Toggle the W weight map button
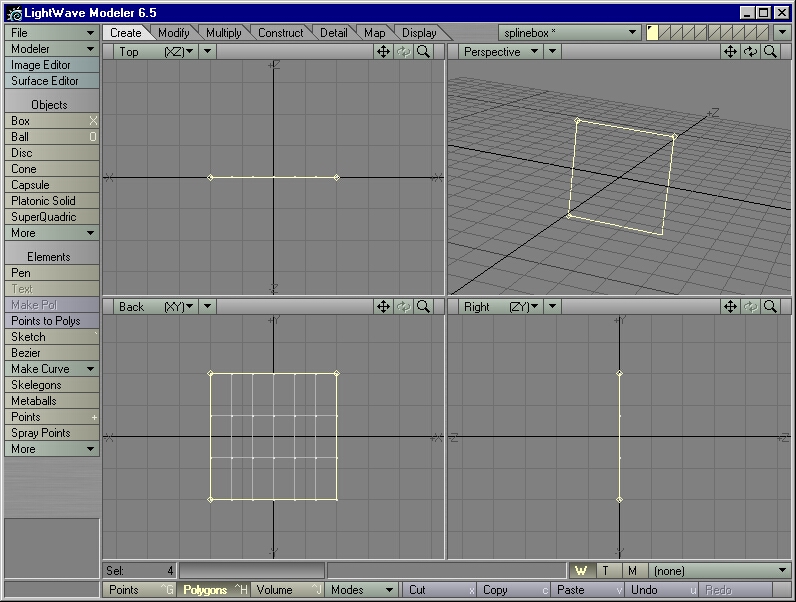Screen dimensions: 796x602 pyautogui.click(x=580, y=571)
